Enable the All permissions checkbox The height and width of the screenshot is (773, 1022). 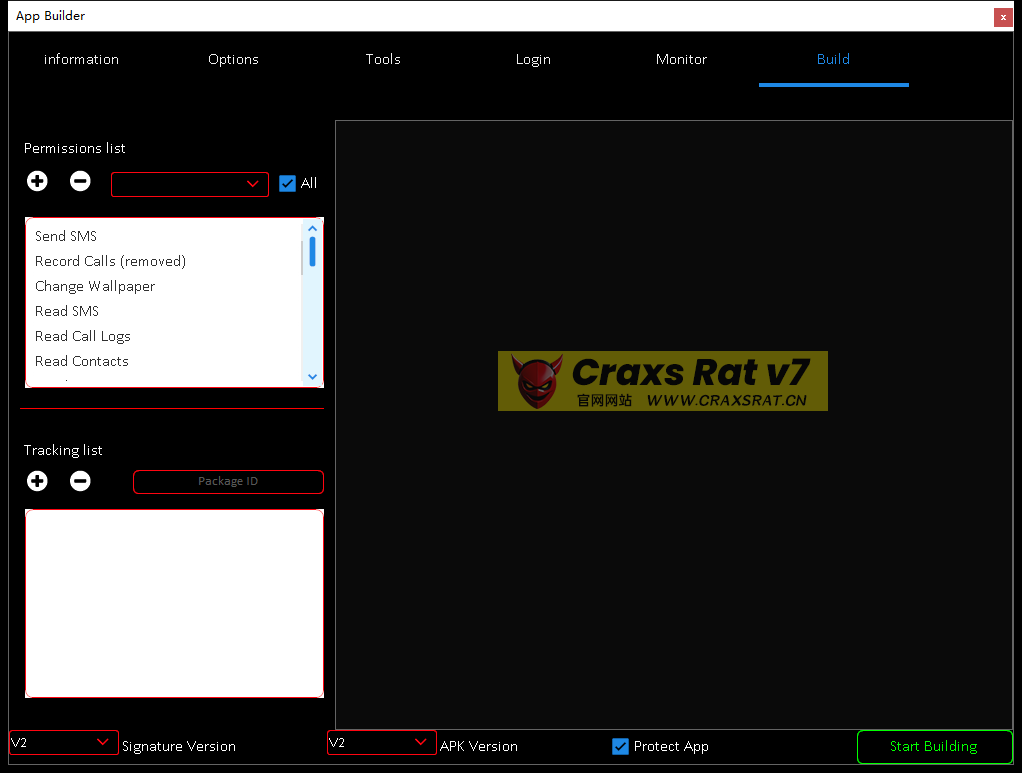287,183
